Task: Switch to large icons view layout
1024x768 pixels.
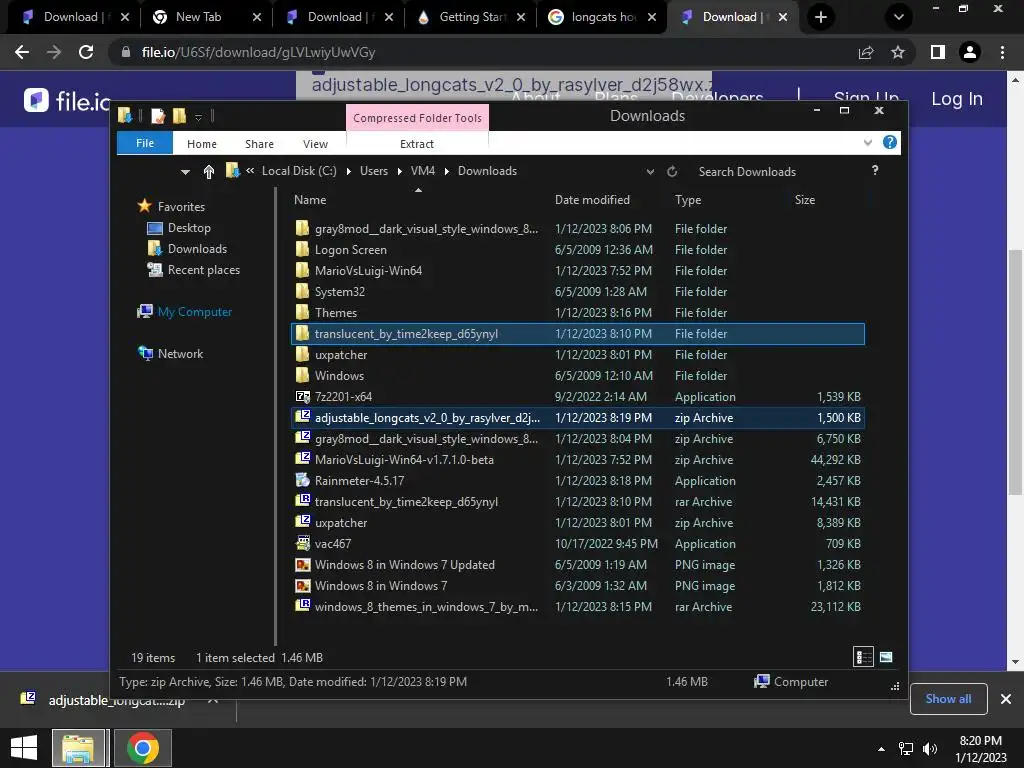Action: pyautogui.click(x=886, y=657)
